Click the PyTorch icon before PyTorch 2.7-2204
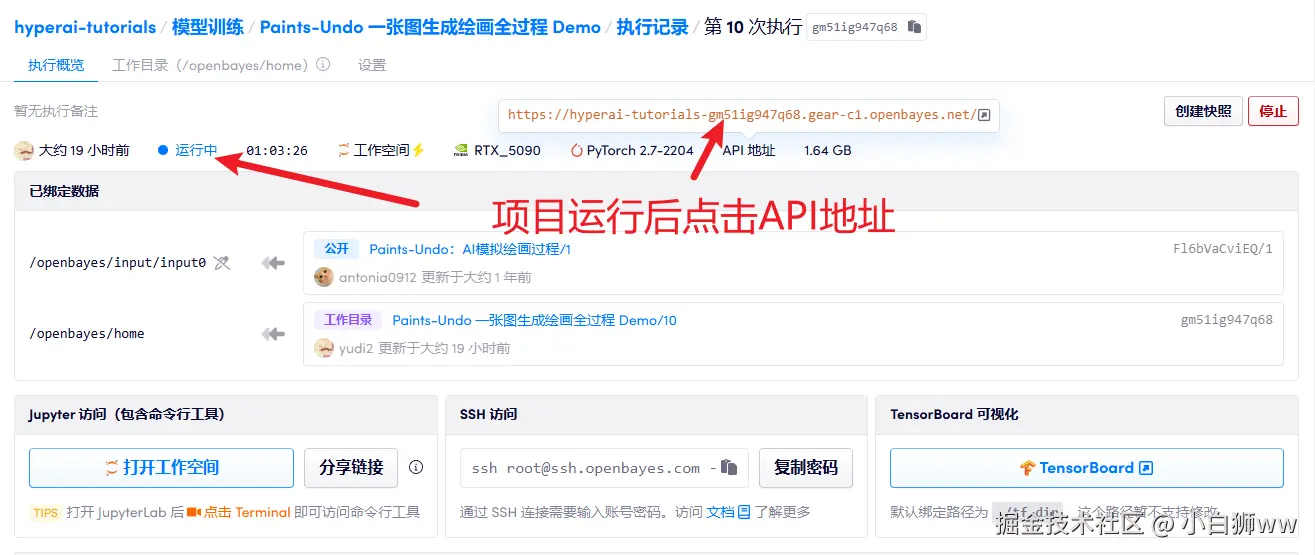1315x555 pixels. (x=577, y=151)
